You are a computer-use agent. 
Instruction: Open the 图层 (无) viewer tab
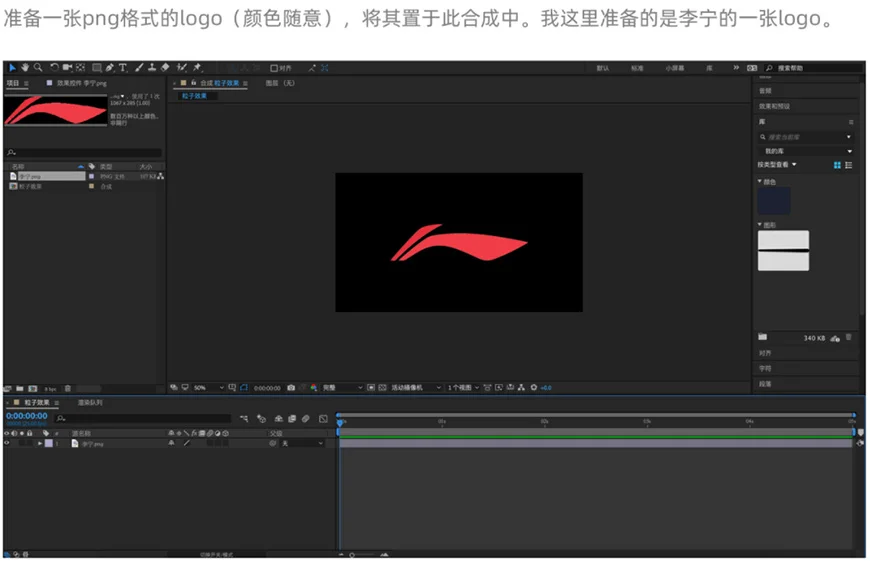280,83
